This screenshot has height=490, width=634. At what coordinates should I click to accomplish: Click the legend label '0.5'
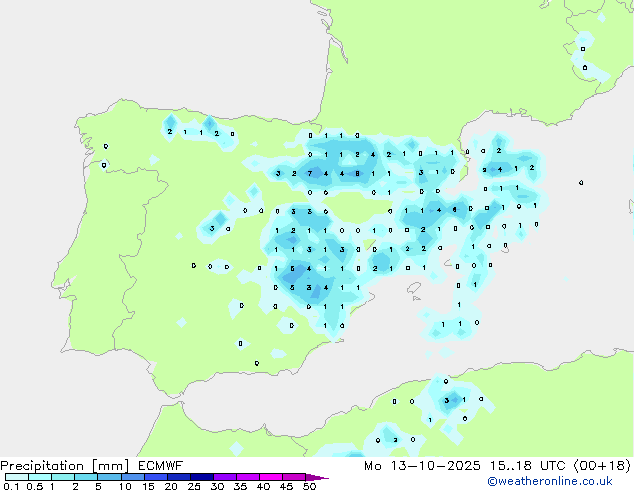[x=34, y=486]
